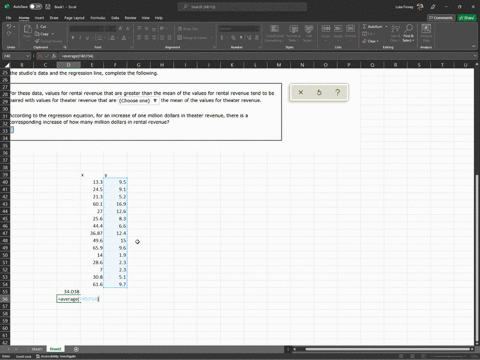Click the question mark help button

click(x=338, y=92)
